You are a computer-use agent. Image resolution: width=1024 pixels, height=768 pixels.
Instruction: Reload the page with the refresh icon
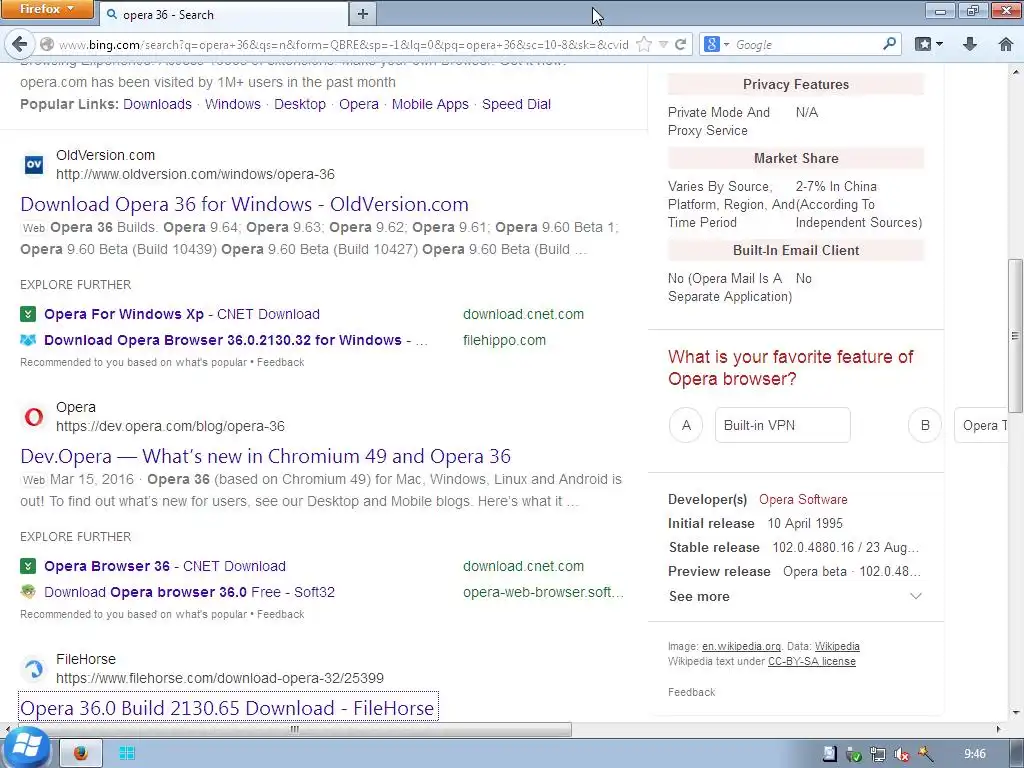[680, 44]
